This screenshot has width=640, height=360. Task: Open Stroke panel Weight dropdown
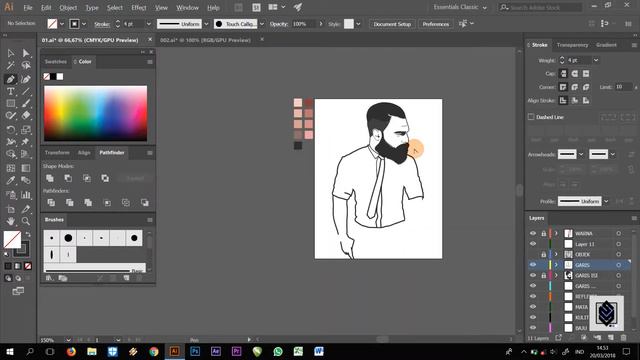pyautogui.click(x=596, y=60)
